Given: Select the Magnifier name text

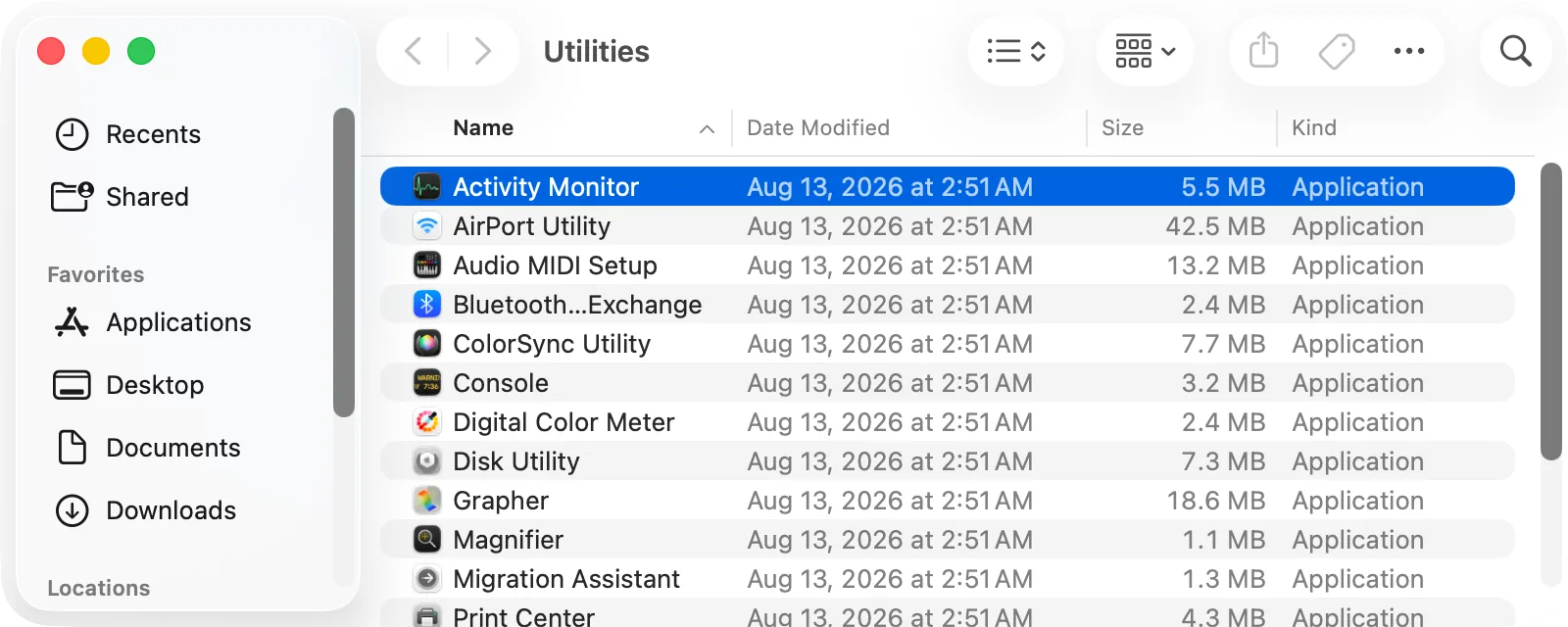Looking at the screenshot, I should (x=508, y=539).
